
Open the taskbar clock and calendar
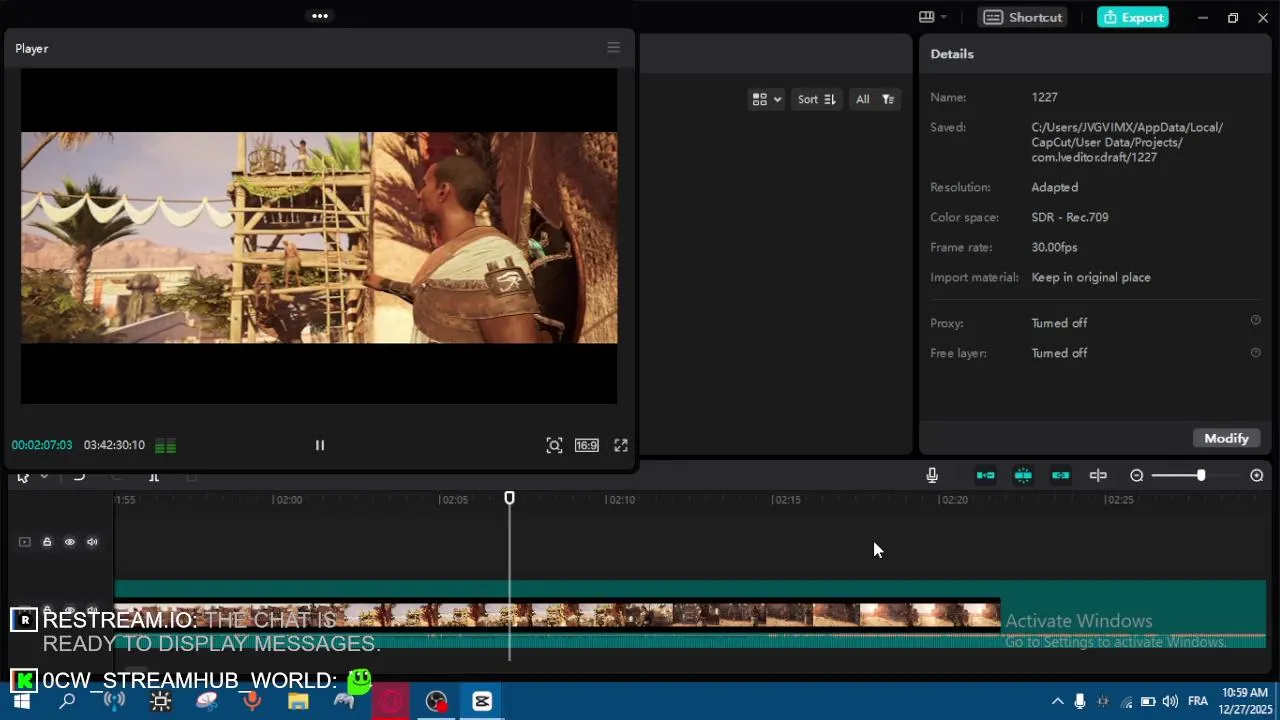click(x=1243, y=701)
